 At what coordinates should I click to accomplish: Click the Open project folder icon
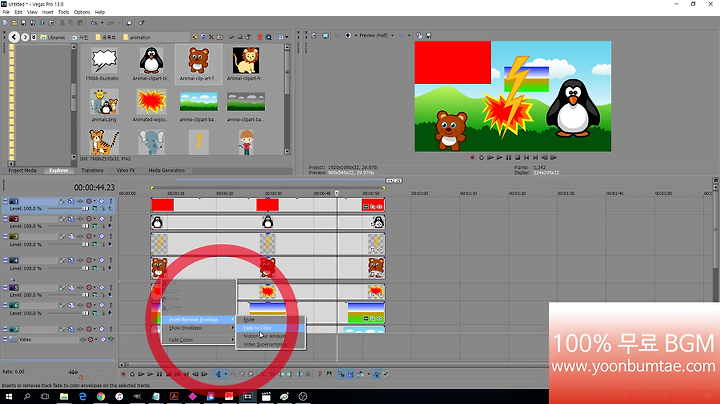point(14,22)
